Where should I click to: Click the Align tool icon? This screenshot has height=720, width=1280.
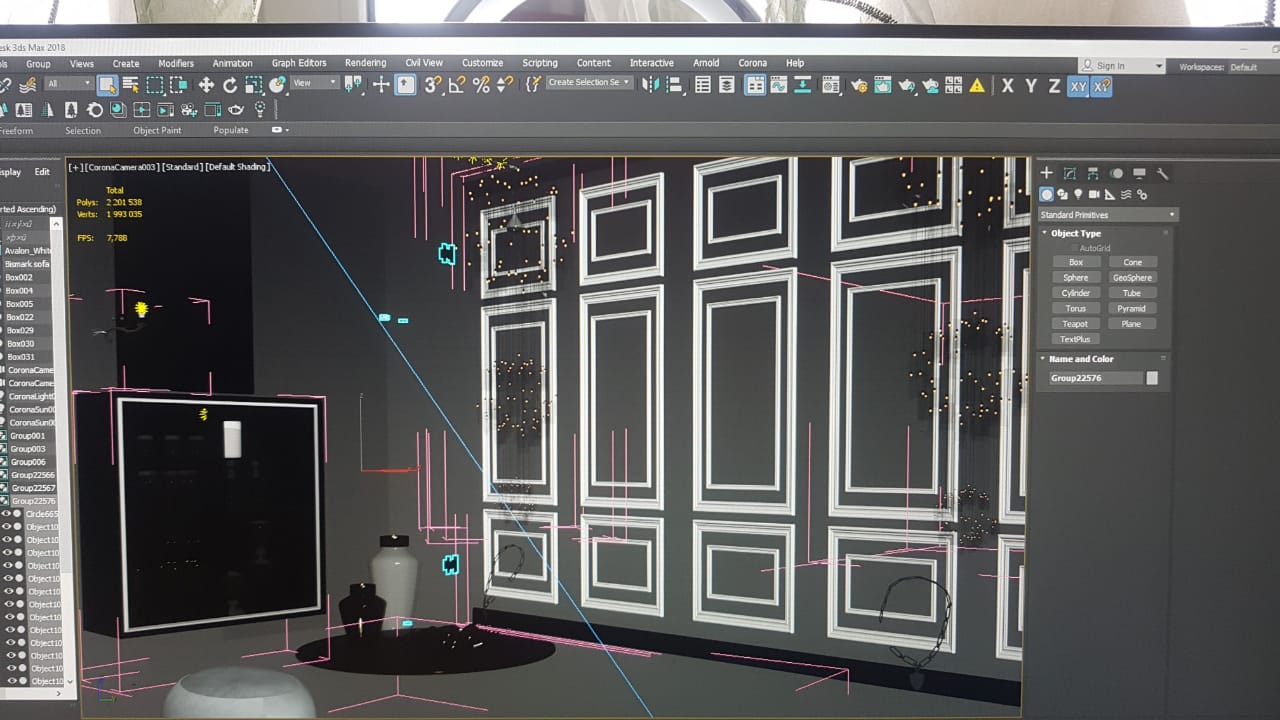pyautogui.click(x=675, y=85)
